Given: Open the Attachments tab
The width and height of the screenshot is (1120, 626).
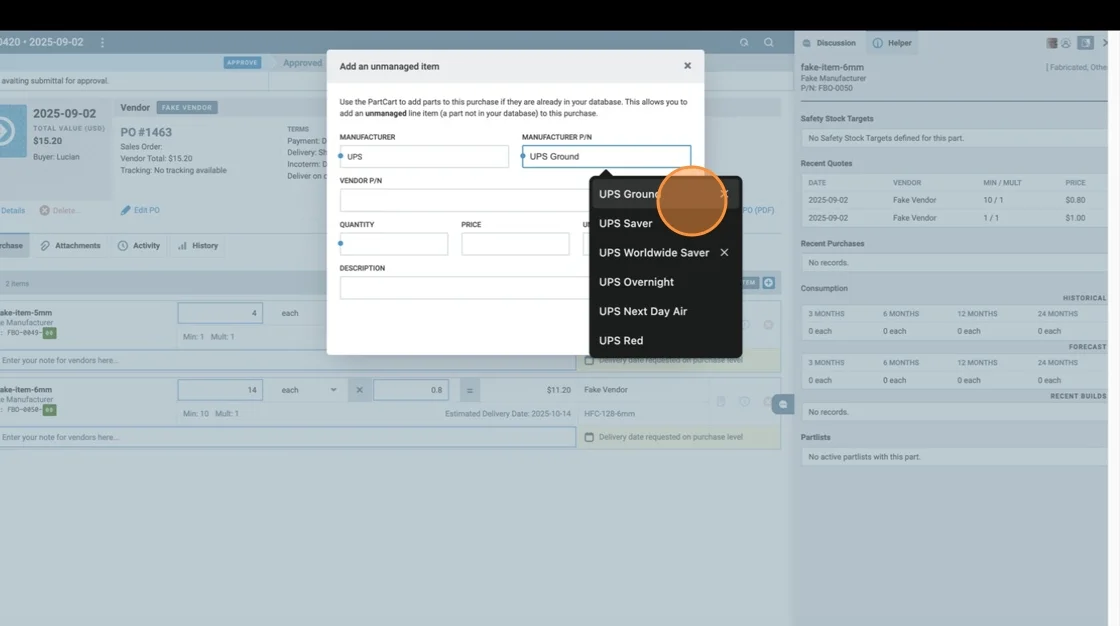Looking at the screenshot, I should (x=70, y=246).
